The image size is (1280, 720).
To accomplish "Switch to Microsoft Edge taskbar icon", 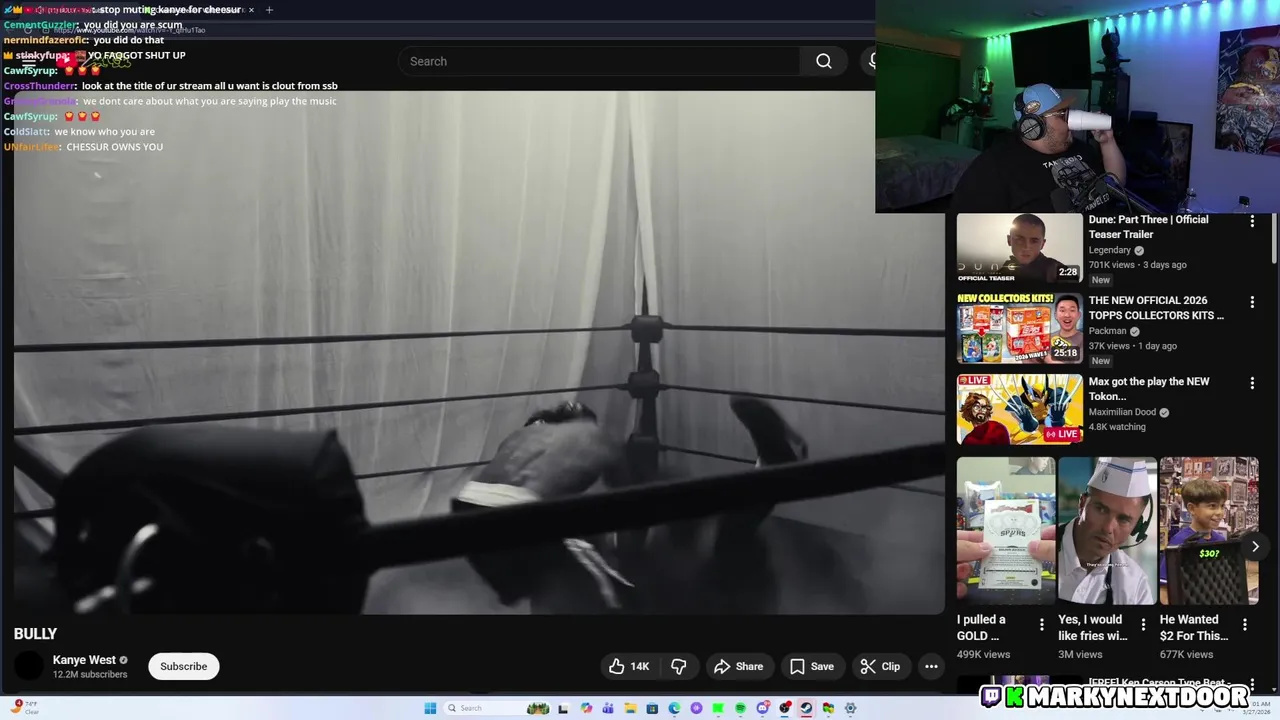I will click(674, 708).
